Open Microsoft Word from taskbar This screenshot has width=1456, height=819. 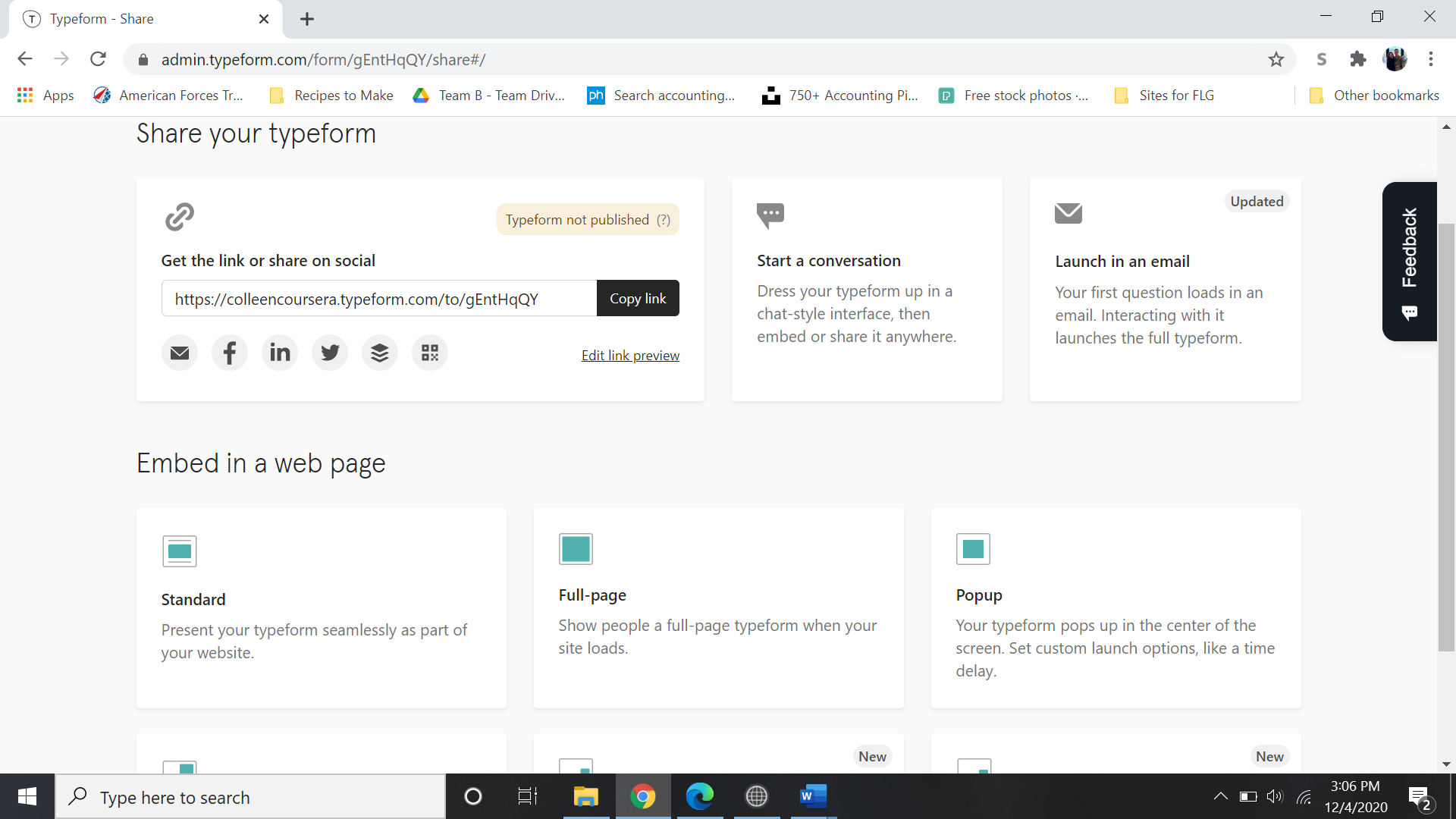coord(812,796)
